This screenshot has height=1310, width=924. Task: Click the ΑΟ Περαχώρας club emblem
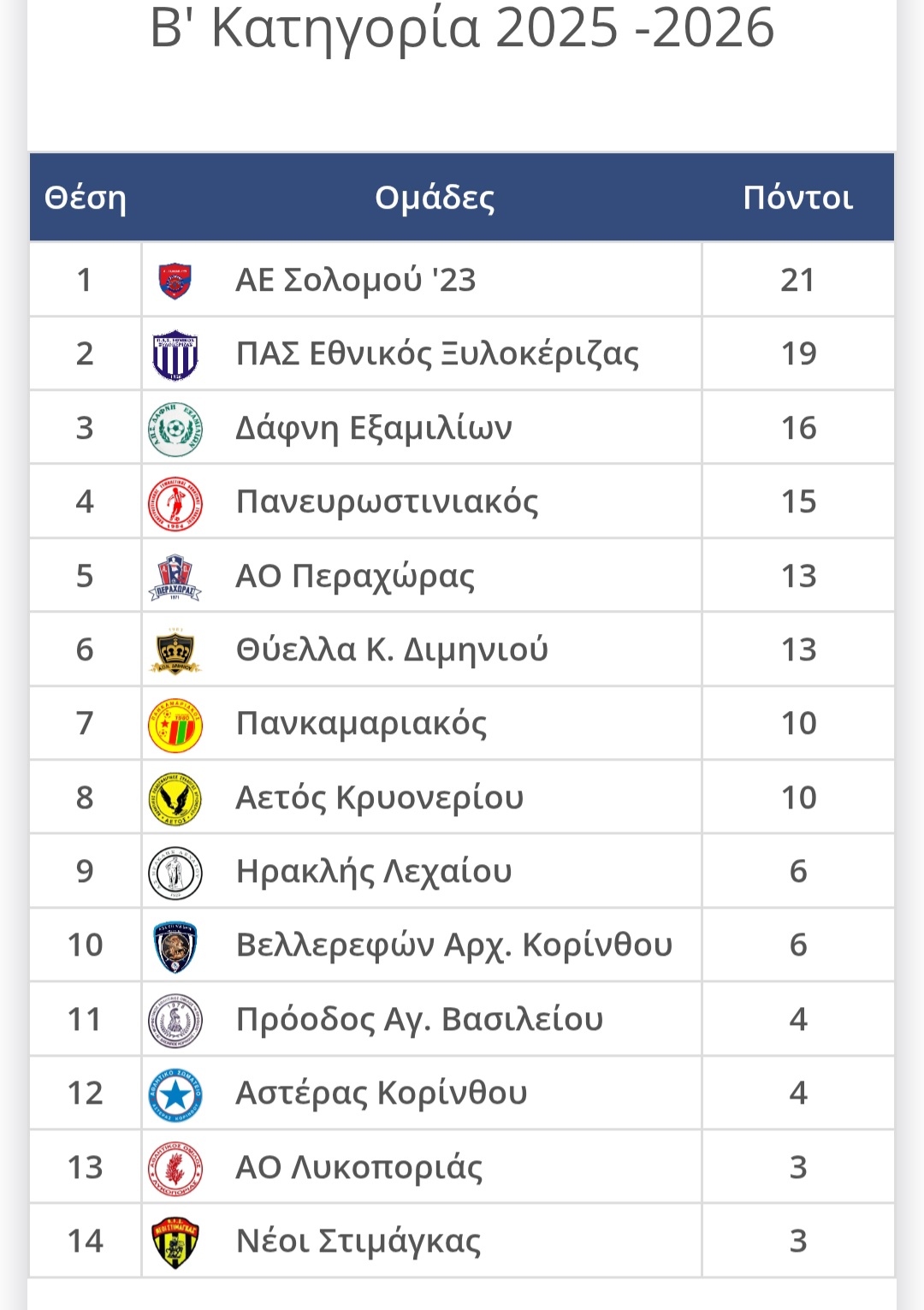point(175,577)
